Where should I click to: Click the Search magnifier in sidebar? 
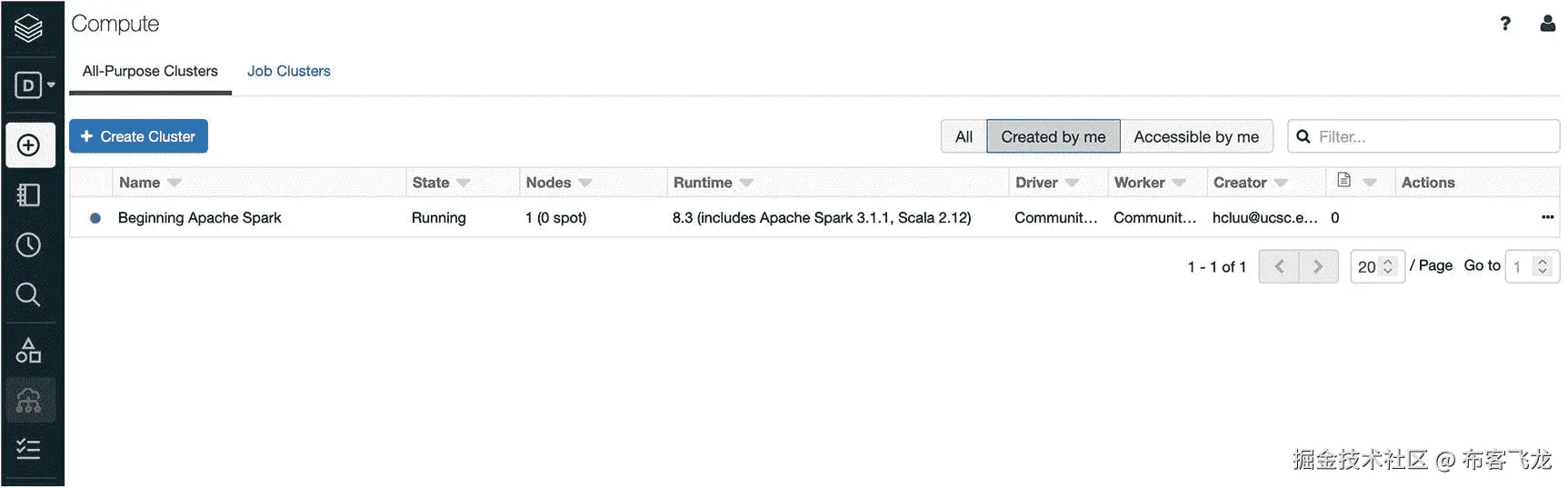point(29,294)
